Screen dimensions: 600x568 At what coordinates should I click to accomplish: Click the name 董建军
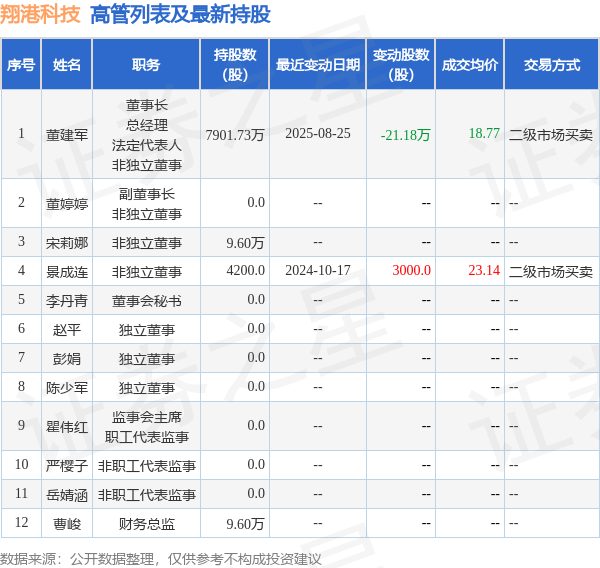[x=67, y=135]
